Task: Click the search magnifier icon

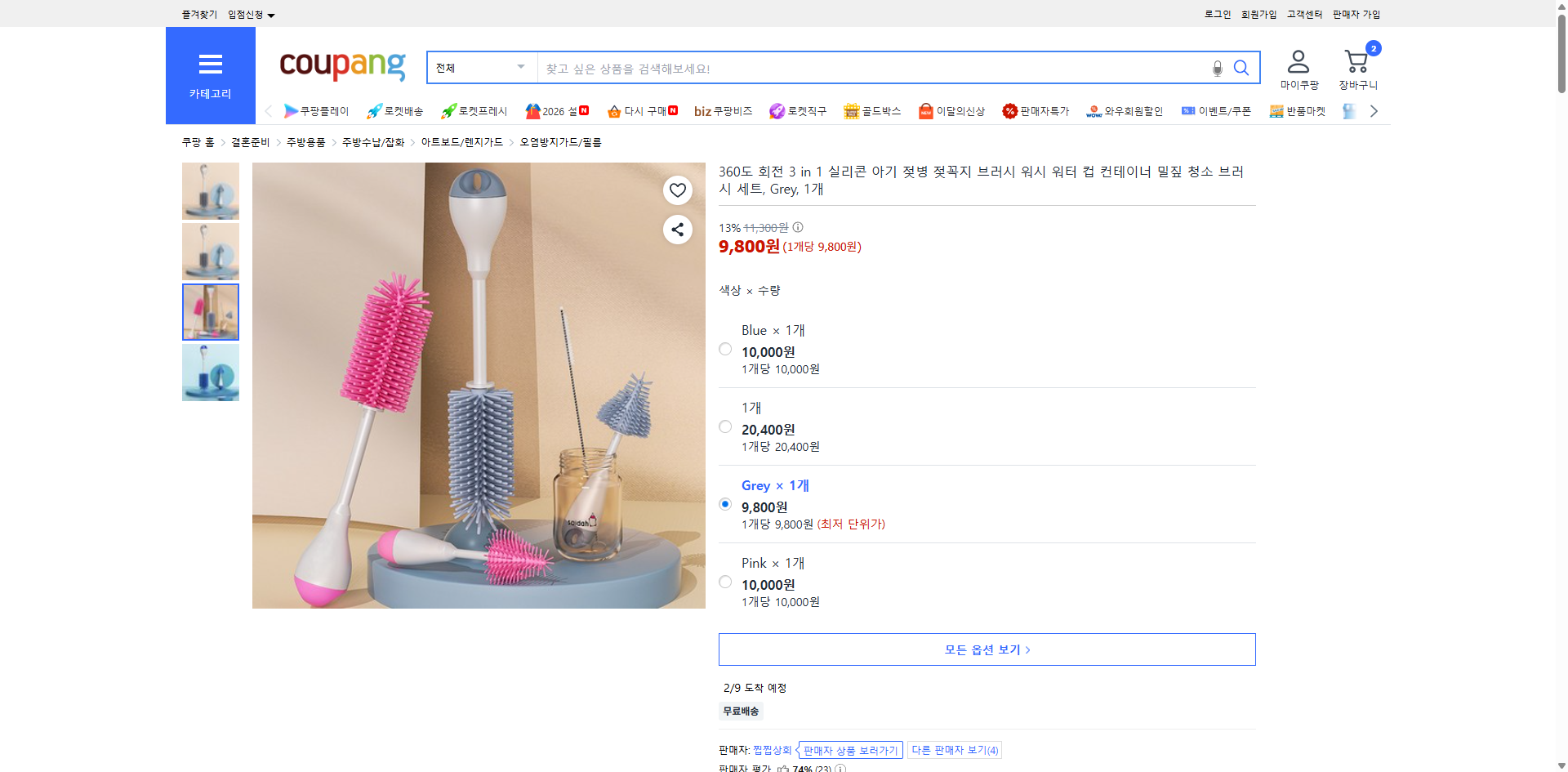Action: click(1241, 68)
